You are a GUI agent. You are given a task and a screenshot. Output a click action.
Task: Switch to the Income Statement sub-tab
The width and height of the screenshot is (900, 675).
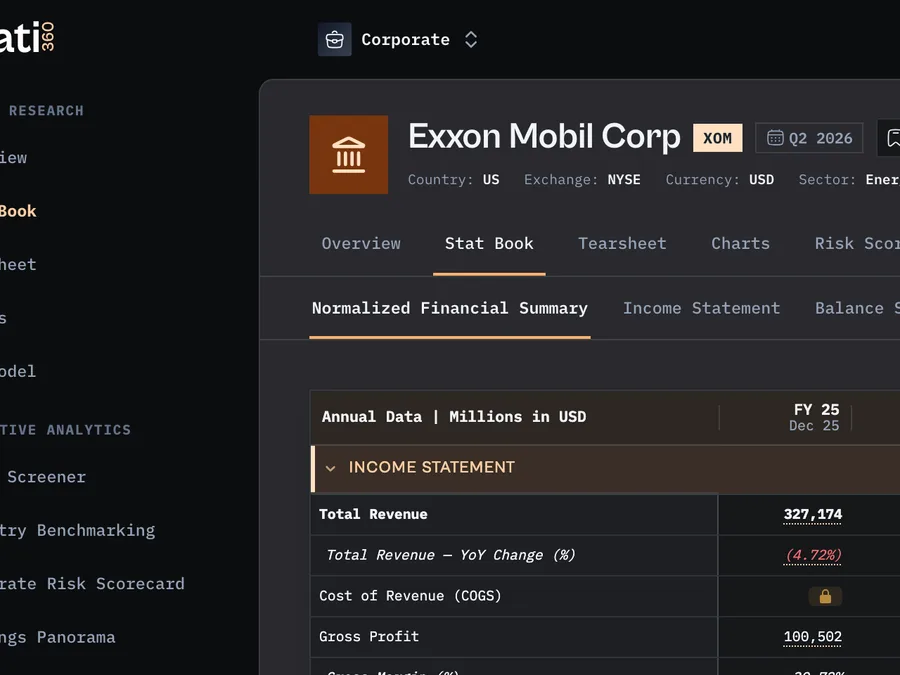pos(701,308)
